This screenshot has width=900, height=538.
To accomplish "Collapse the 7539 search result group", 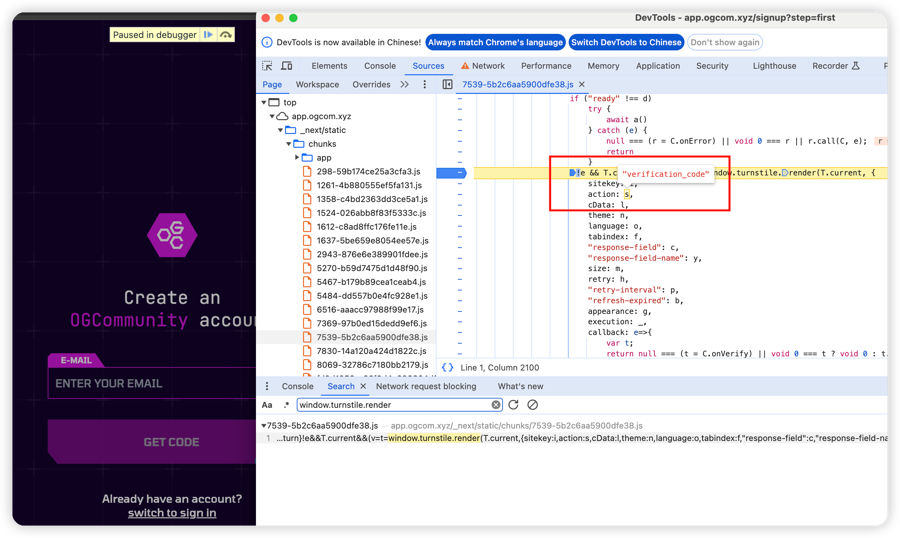I will [x=264, y=426].
